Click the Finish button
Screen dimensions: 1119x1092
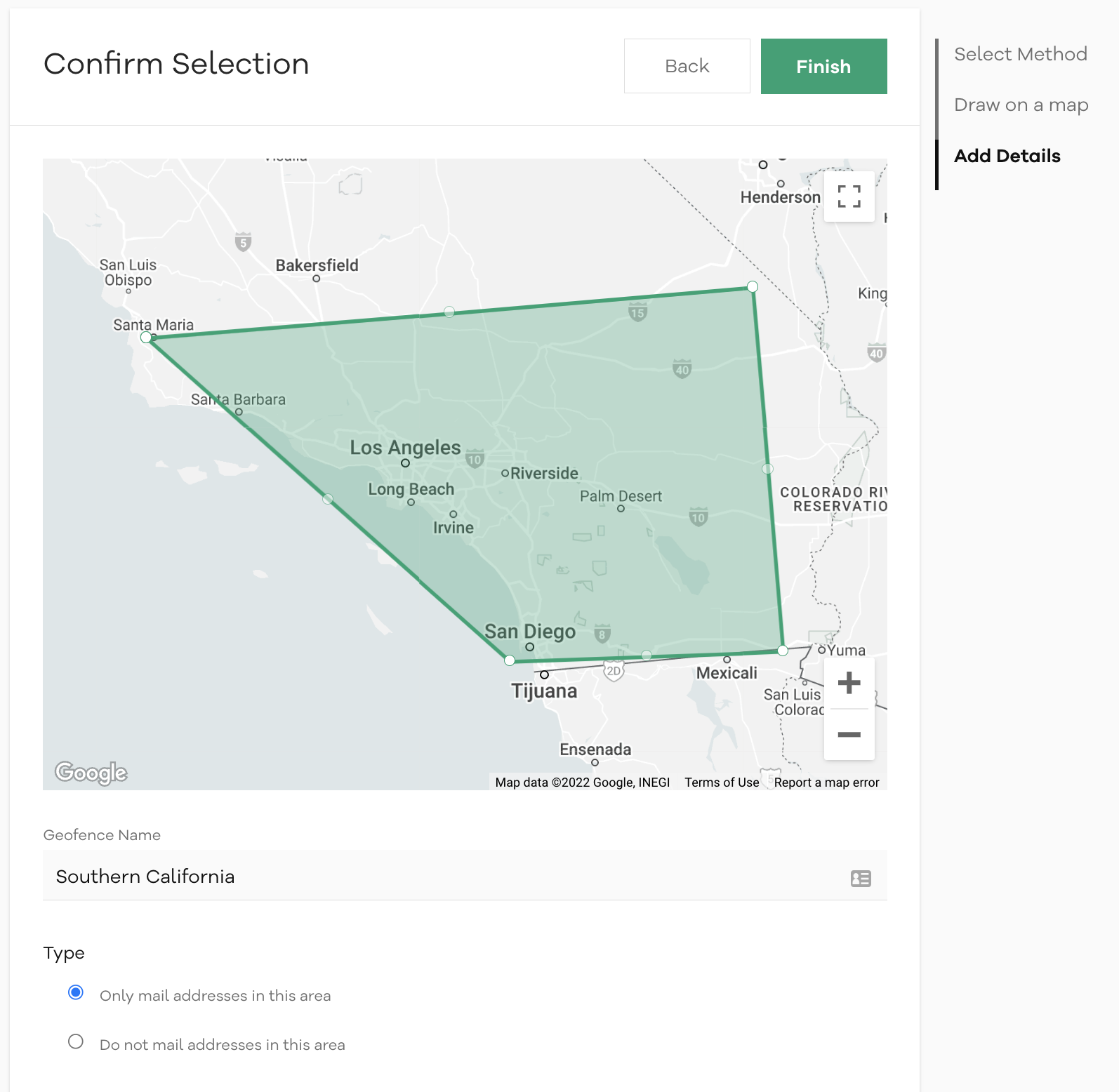(823, 67)
